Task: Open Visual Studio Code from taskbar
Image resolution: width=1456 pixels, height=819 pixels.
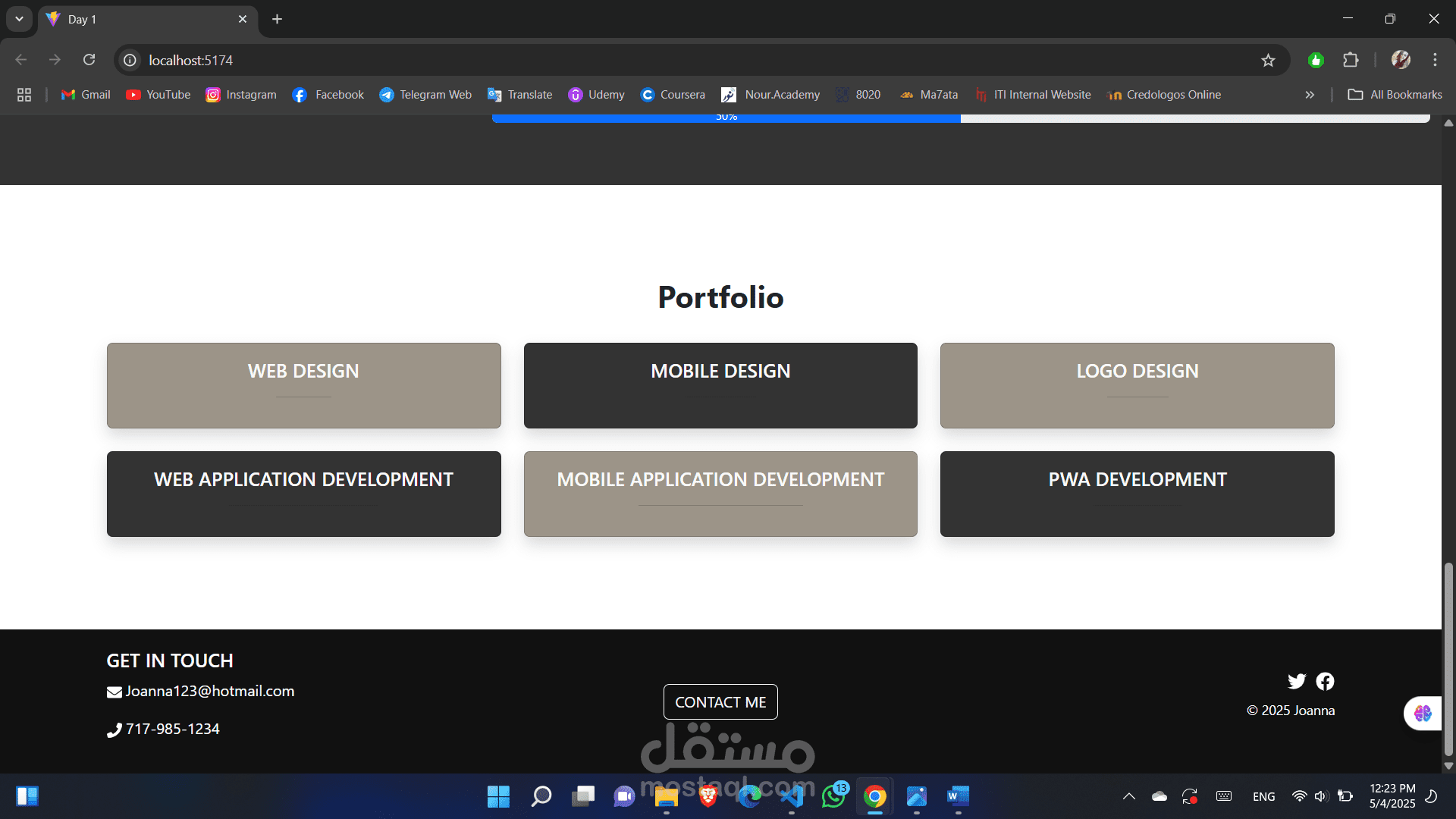Action: (792, 796)
